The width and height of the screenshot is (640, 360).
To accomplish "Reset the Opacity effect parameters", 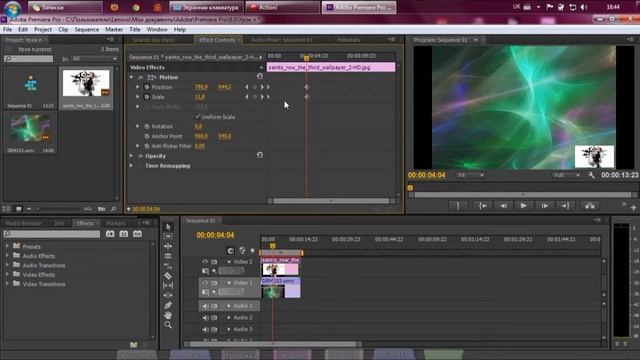I will pyautogui.click(x=260, y=155).
